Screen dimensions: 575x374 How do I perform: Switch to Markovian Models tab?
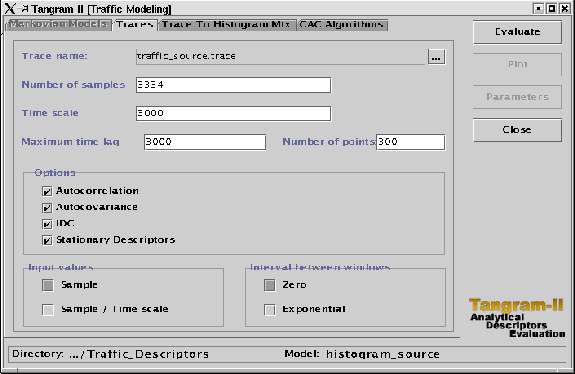coord(59,24)
